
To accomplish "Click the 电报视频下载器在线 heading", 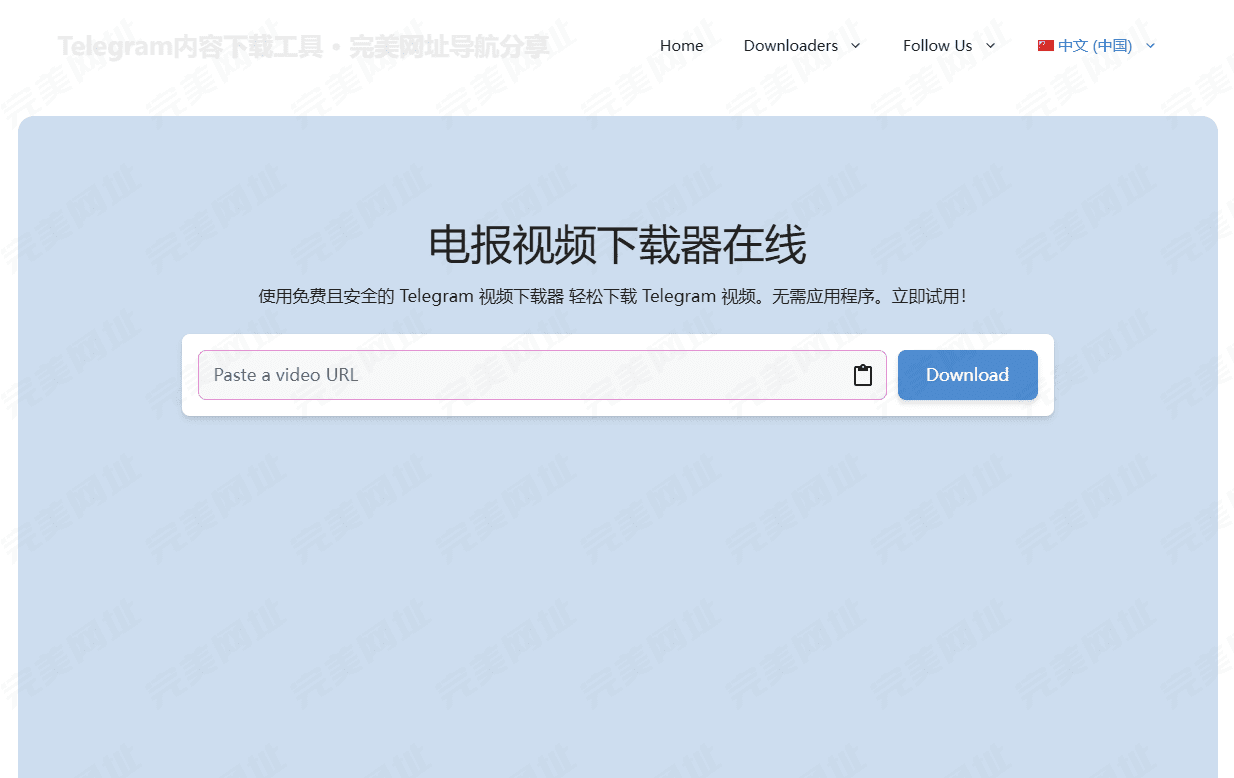I will tap(617, 245).
